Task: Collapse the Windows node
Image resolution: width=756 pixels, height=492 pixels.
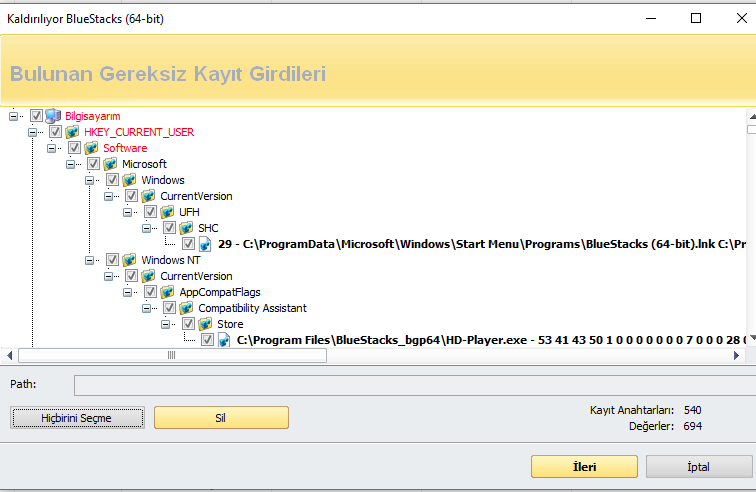Action: [x=89, y=180]
